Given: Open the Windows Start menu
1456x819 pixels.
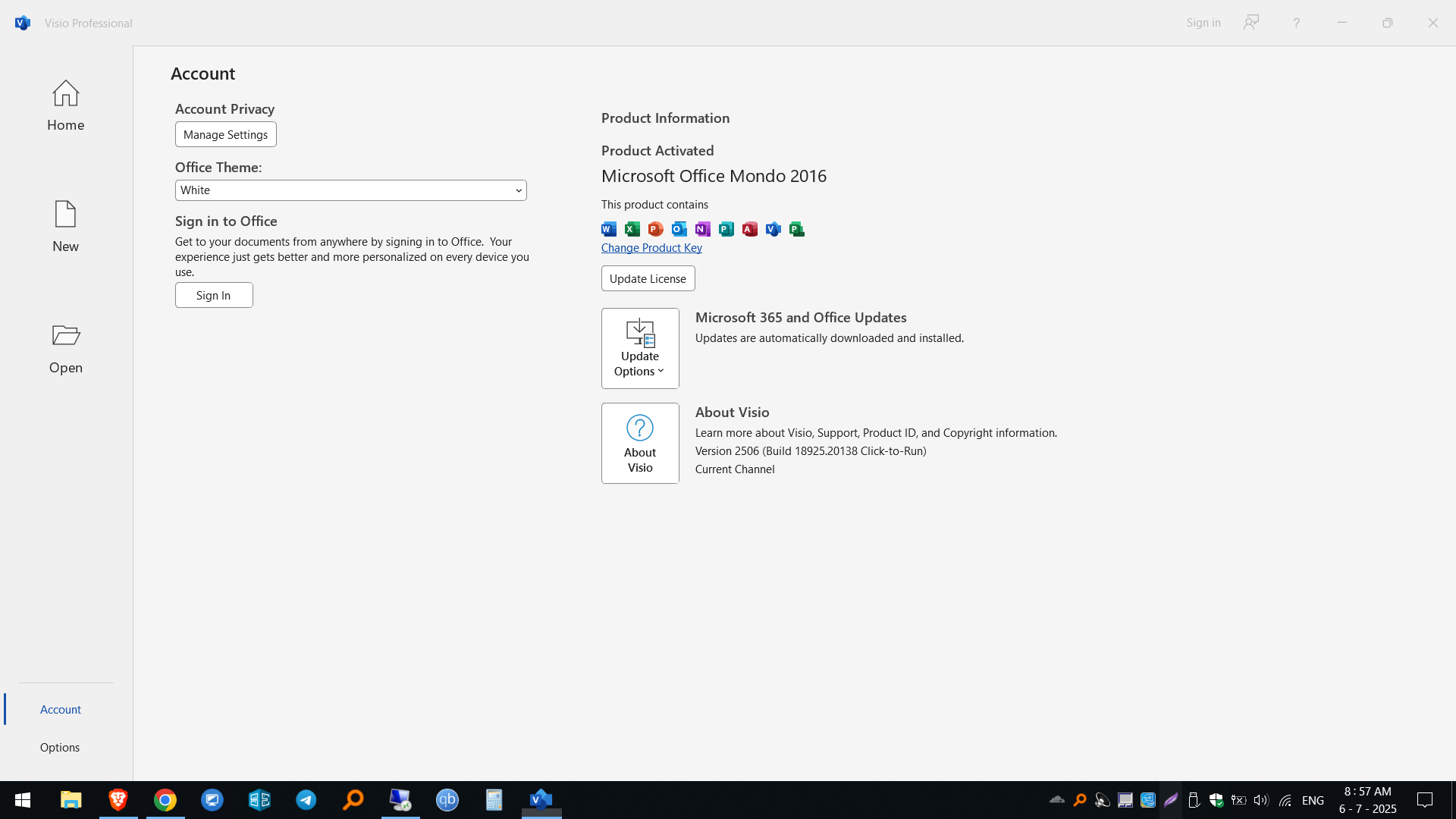Looking at the screenshot, I should (23, 800).
